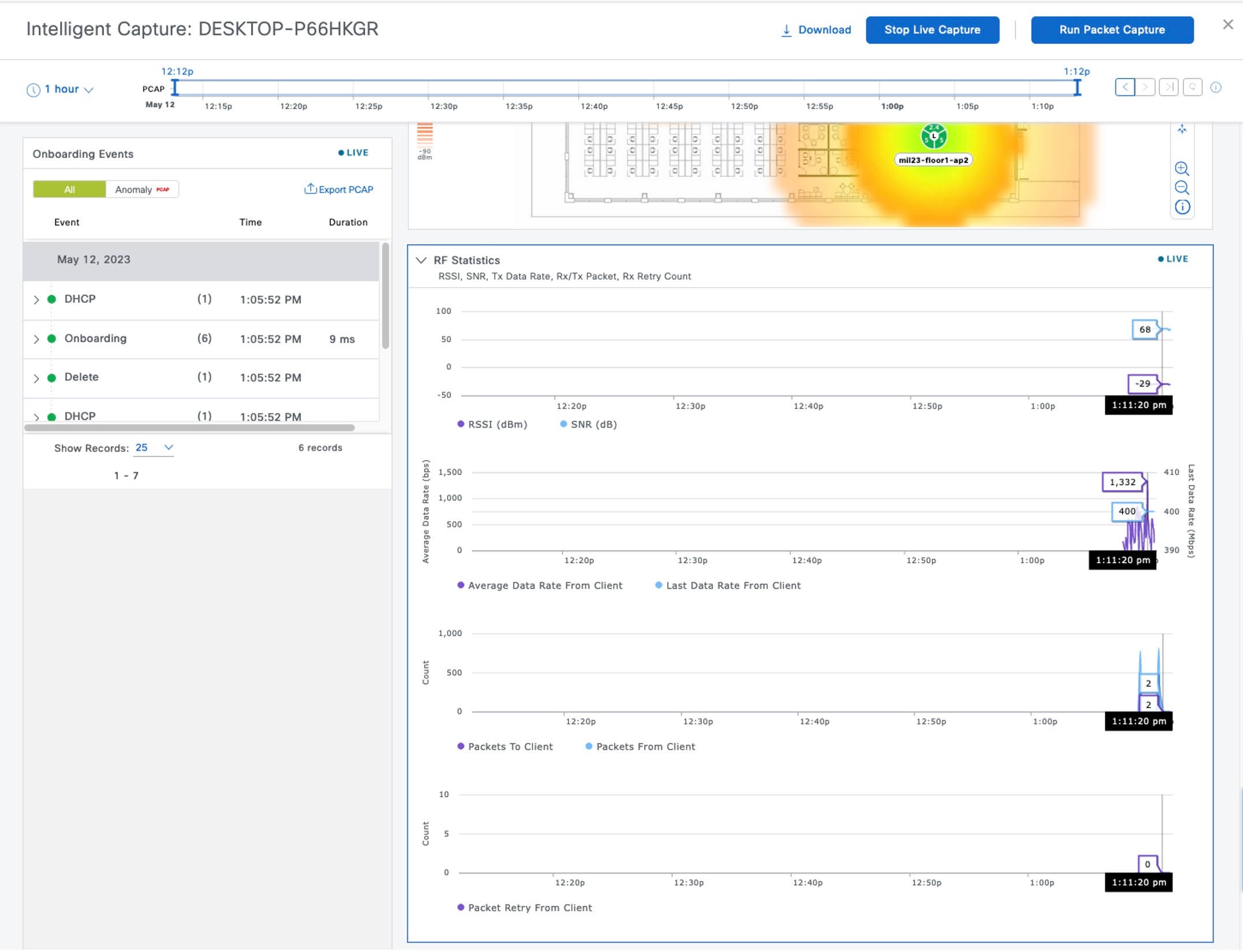This screenshot has height=952, width=1243.
Task: Click the Download link
Action: pyautogui.click(x=816, y=30)
